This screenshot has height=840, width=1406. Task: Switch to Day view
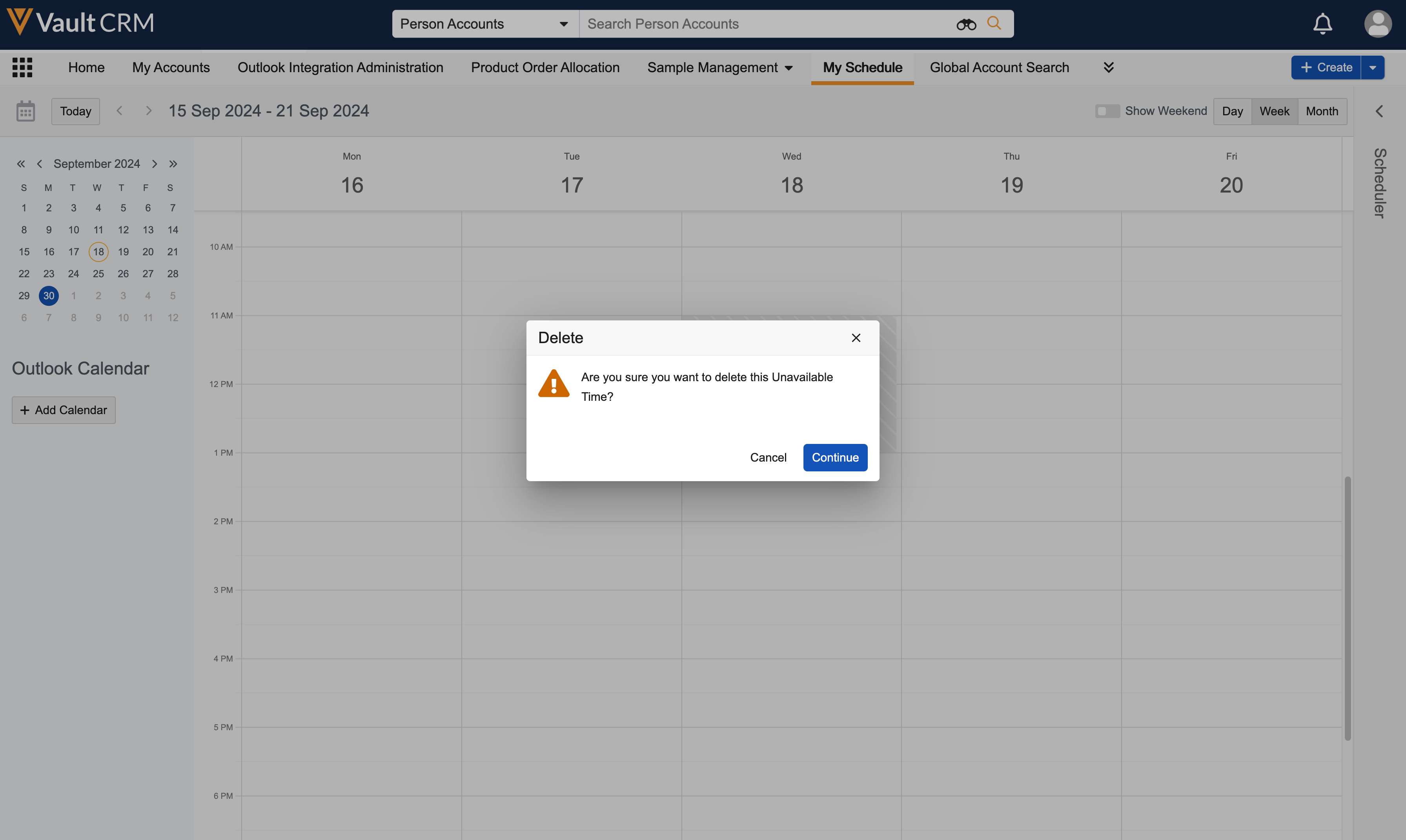click(1232, 111)
